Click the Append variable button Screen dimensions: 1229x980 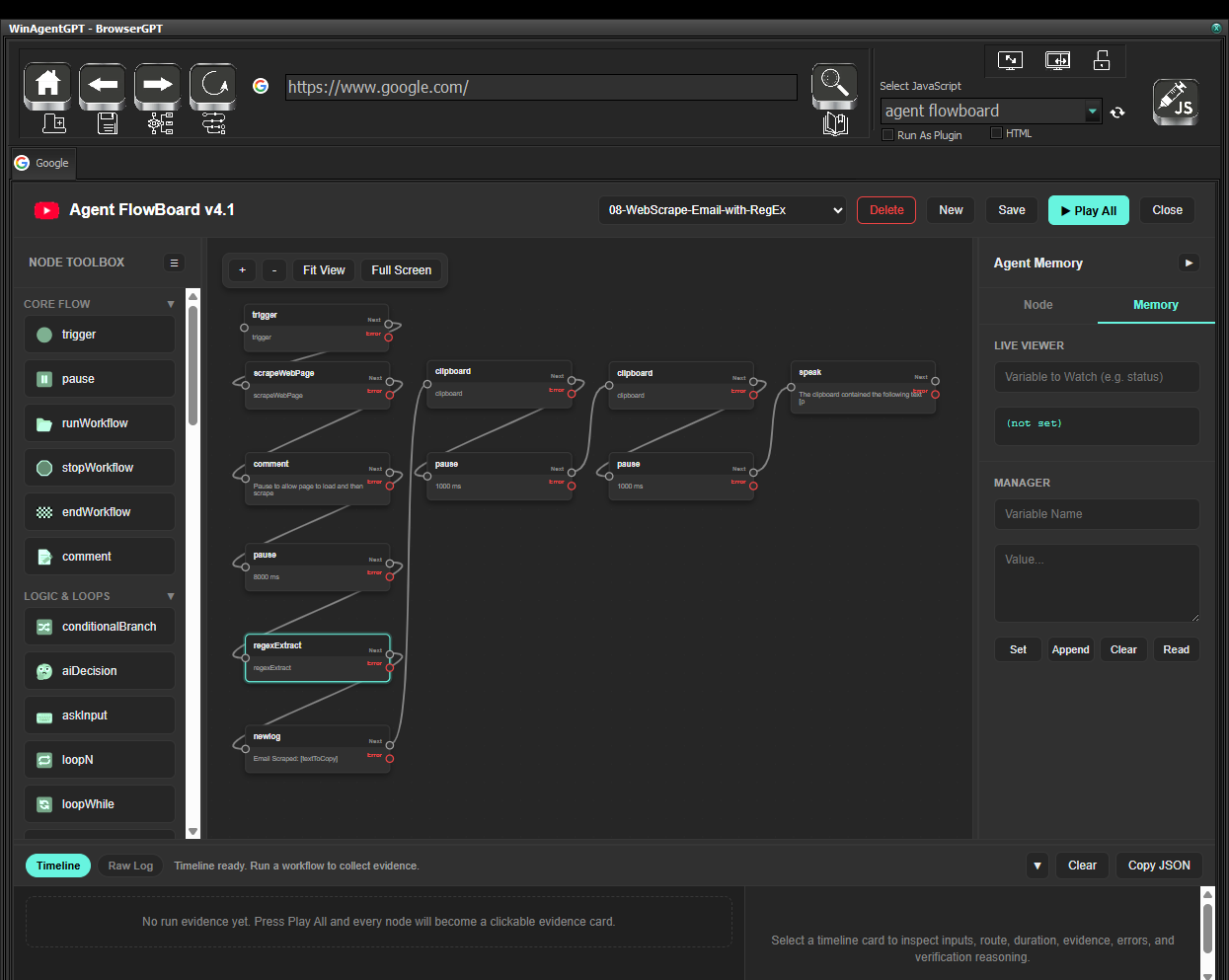click(1070, 649)
